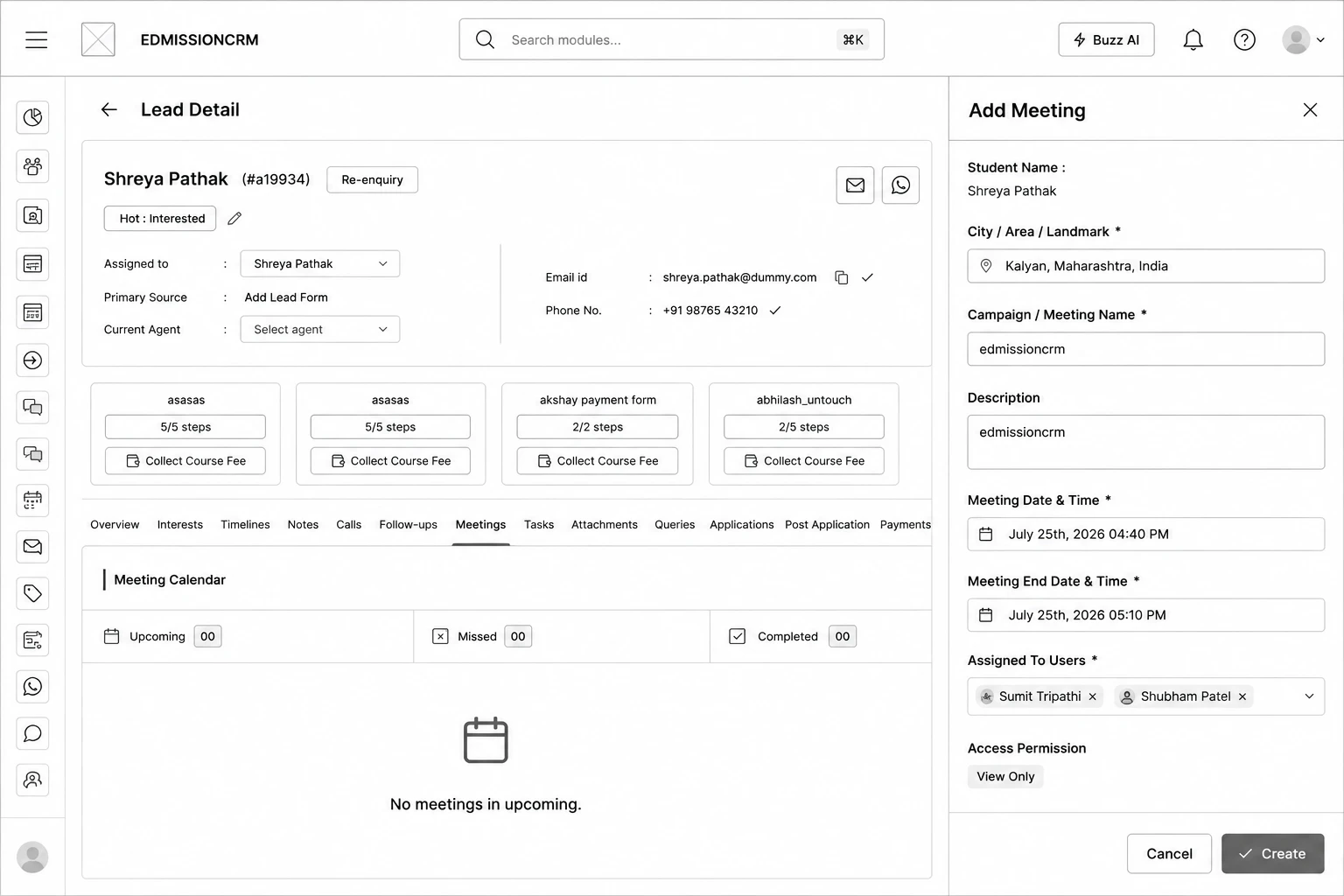1344x896 pixels.
Task: Remove Shubham Patel from assigned users
Action: (1242, 696)
